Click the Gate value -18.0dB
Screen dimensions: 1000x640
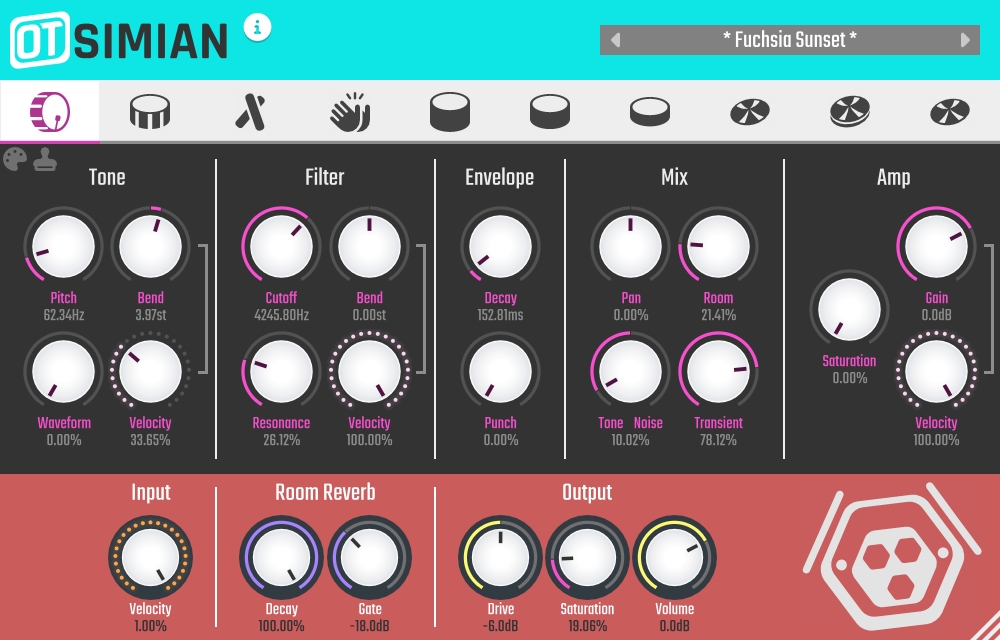[x=369, y=626]
